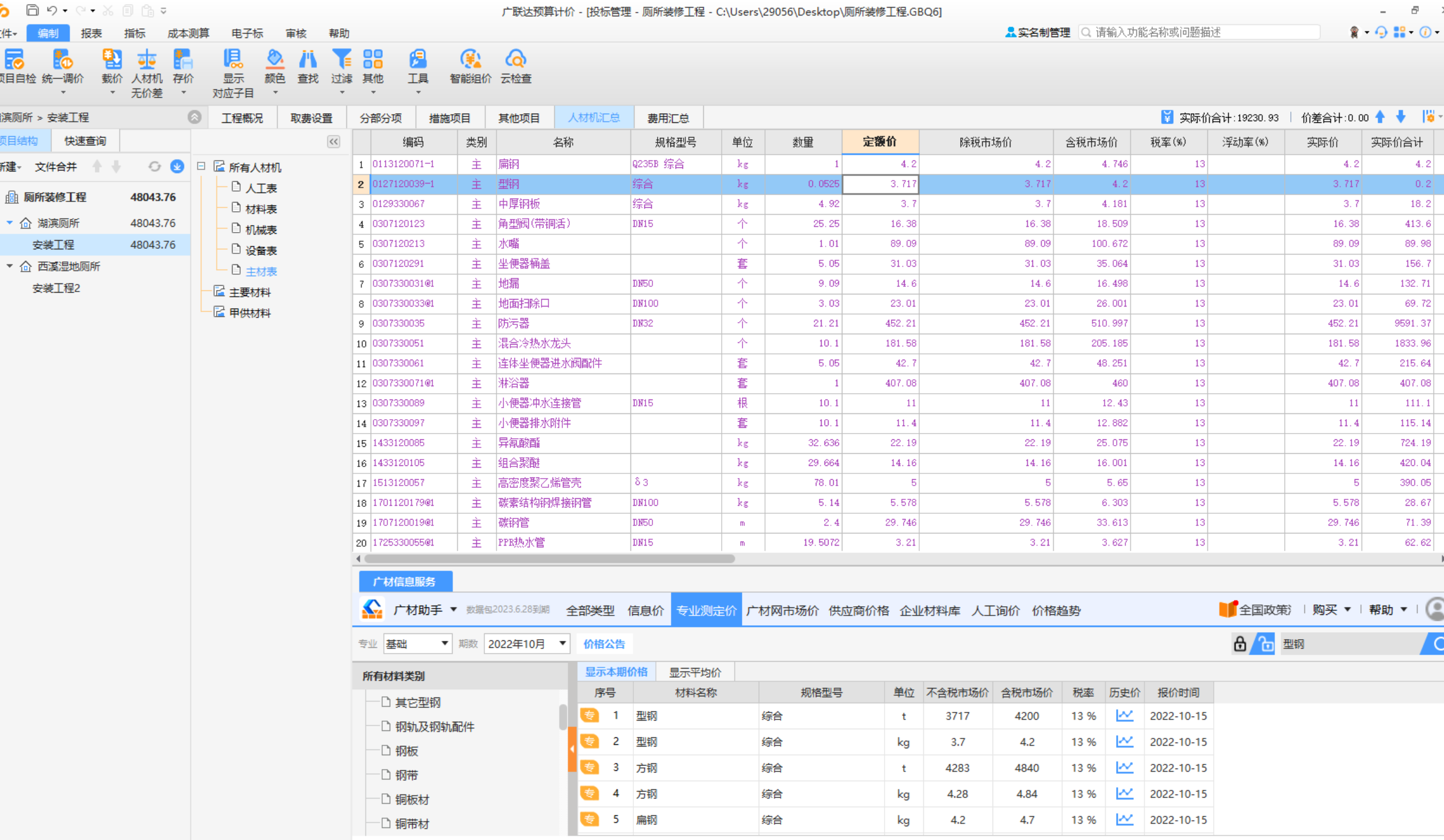Open the 指标 menu
Screen dimensions: 1444x840
tap(135, 33)
